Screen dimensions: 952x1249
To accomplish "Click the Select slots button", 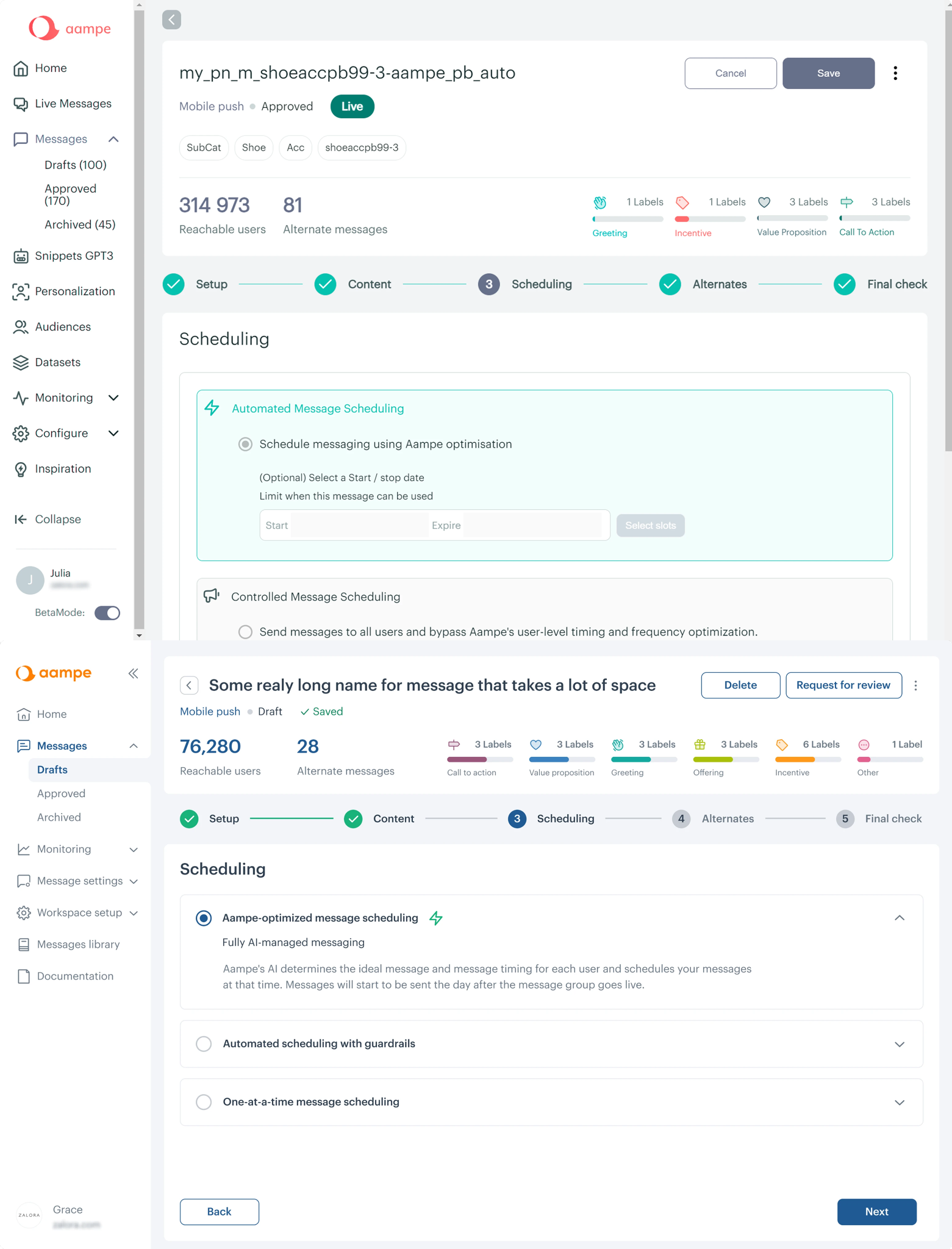I will [x=650, y=525].
